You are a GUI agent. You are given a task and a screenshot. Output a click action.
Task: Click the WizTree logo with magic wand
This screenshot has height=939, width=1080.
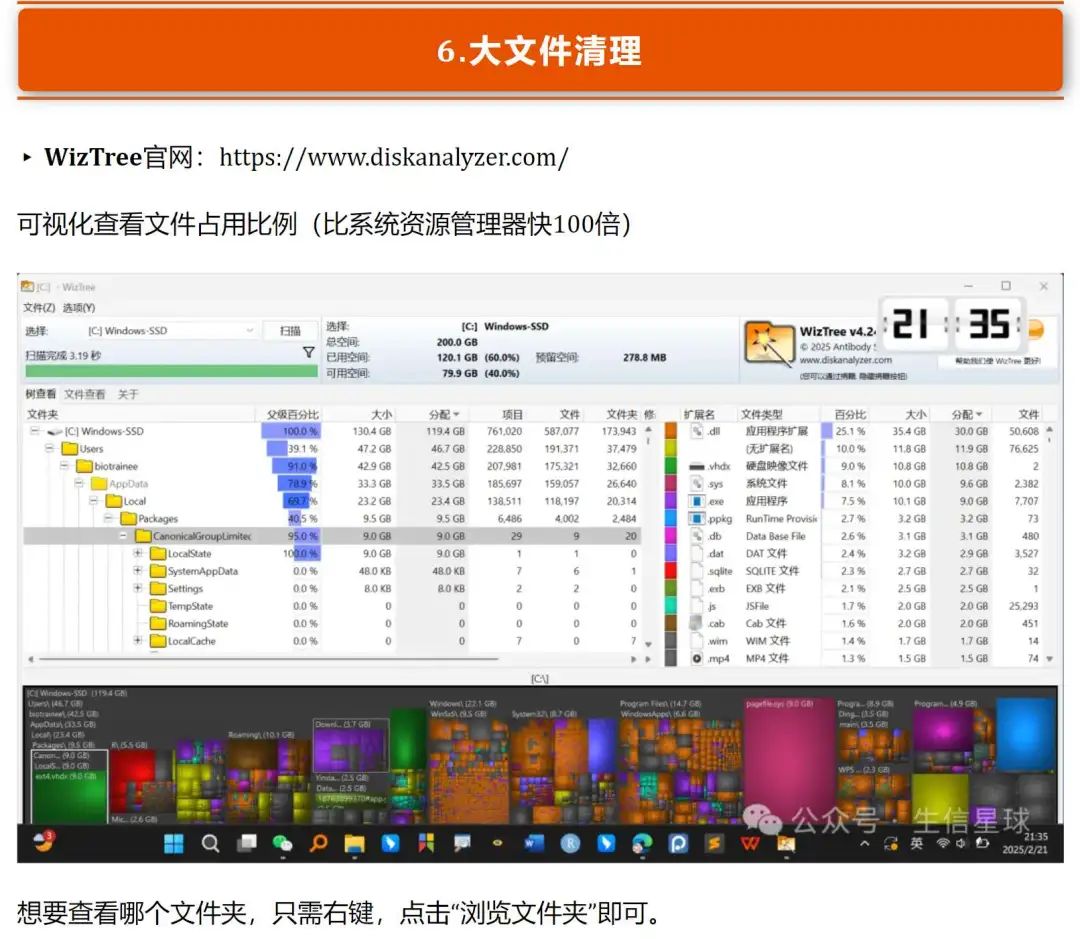769,344
